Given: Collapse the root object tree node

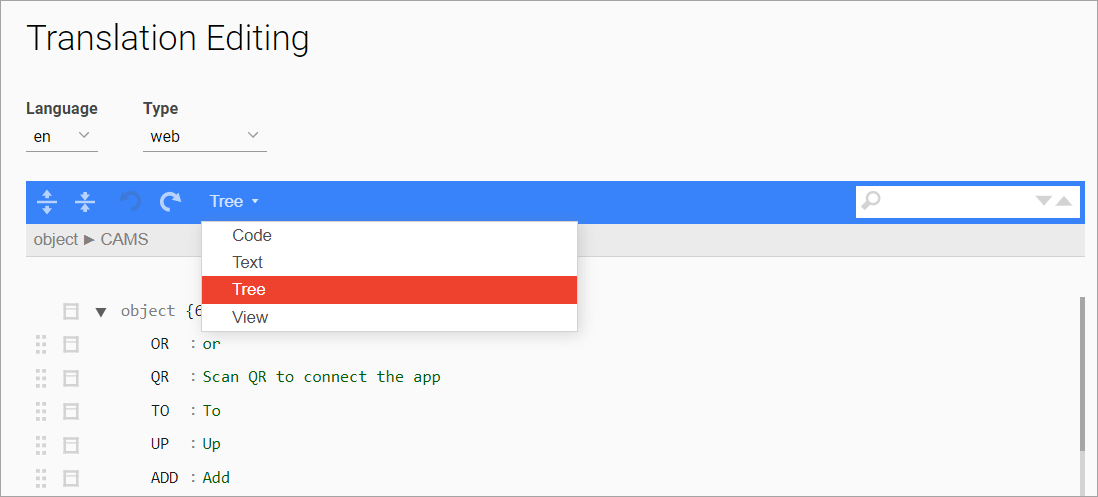Looking at the screenshot, I should (x=101, y=312).
